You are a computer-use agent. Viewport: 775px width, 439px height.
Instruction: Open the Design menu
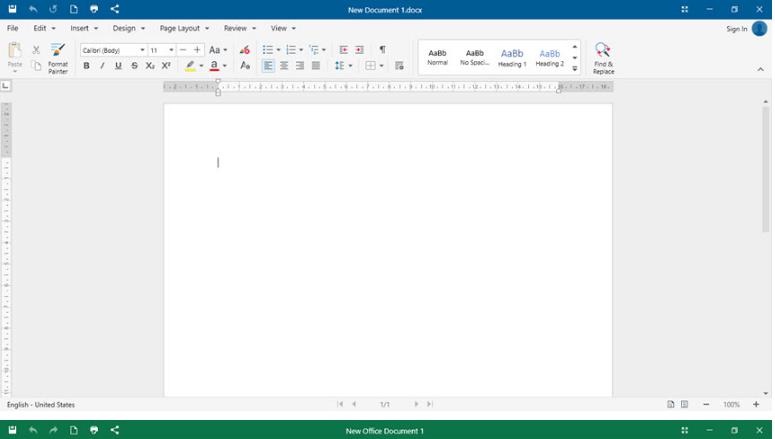point(129,28)
